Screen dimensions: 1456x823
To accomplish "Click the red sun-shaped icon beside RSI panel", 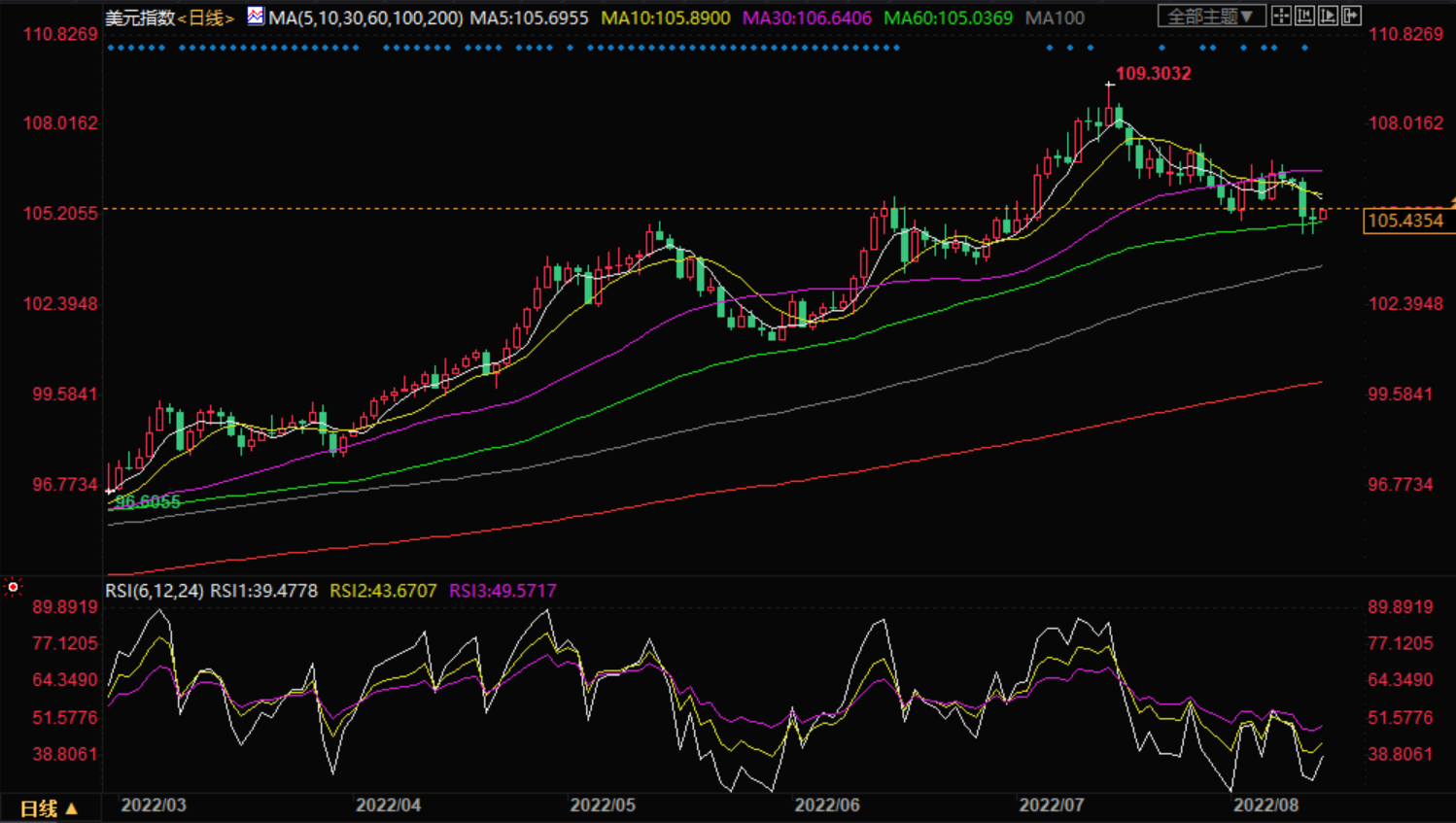I will coord(13,587).
